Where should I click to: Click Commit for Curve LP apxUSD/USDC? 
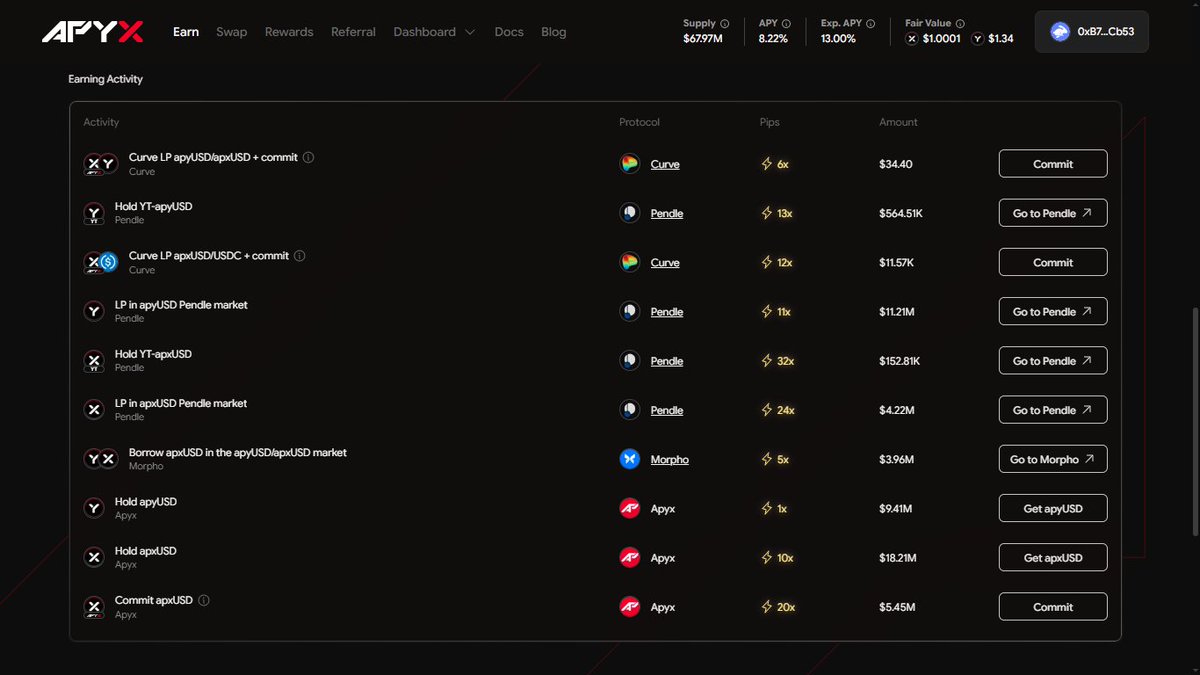1053,262
